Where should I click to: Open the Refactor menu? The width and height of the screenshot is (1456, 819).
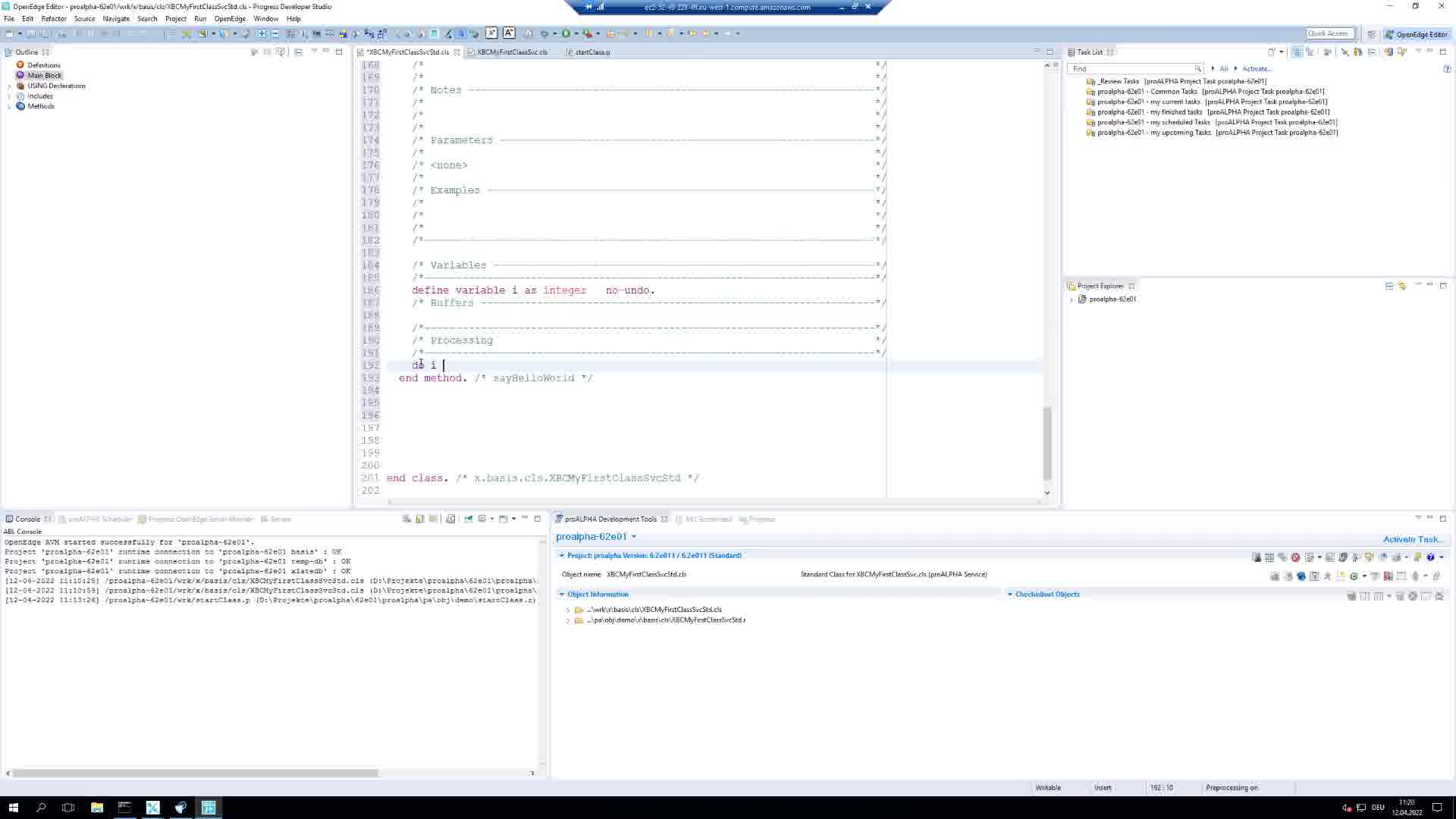[54, 18]
